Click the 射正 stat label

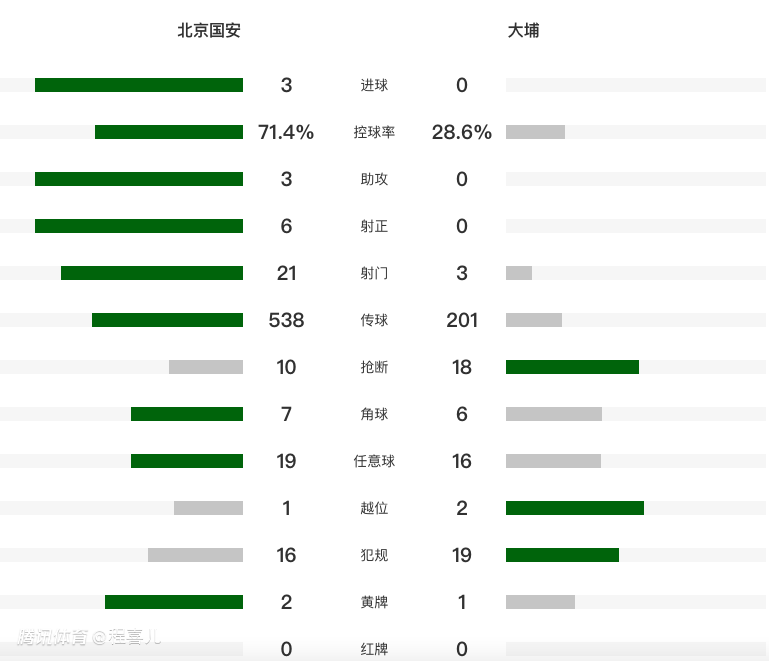374,227
